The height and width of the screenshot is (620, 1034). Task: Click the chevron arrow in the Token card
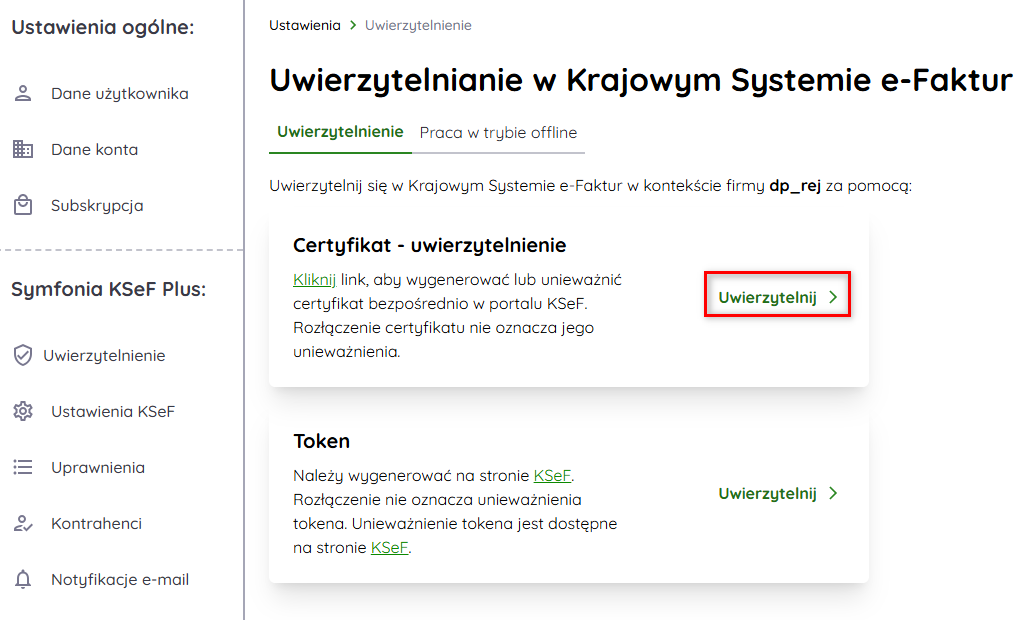pyautogui.click(x=833, y=494)
